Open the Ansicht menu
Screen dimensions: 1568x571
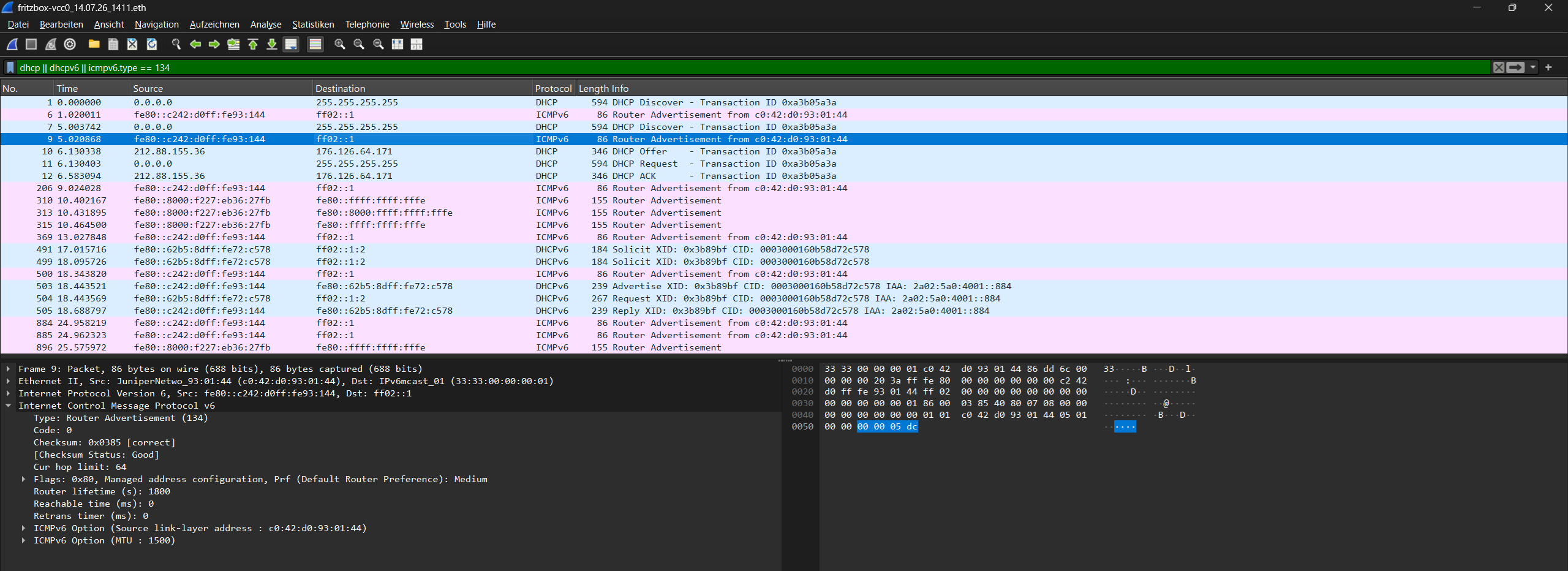tap(109, 25)
